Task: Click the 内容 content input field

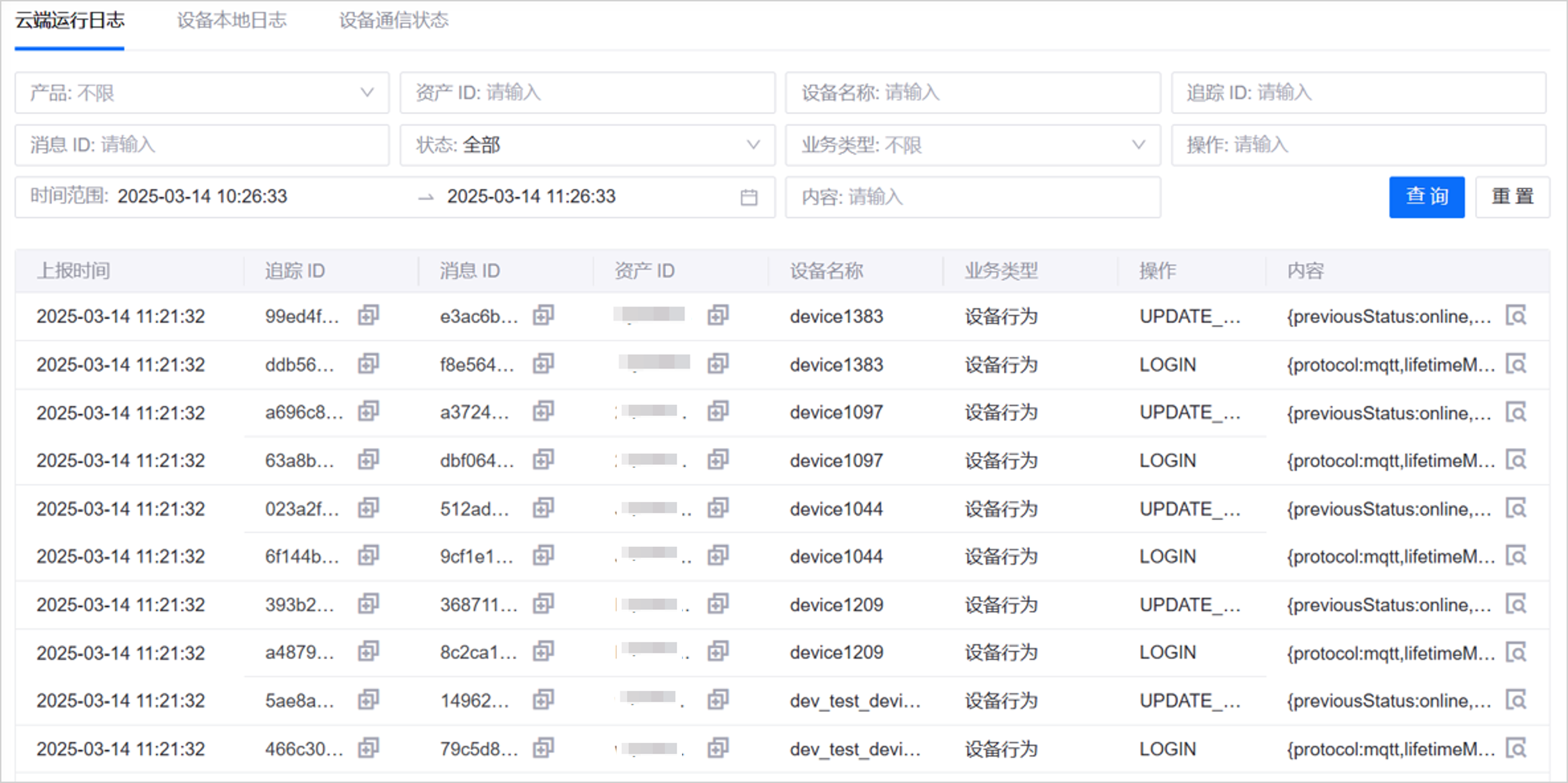Action: click(x=972, y=197)
